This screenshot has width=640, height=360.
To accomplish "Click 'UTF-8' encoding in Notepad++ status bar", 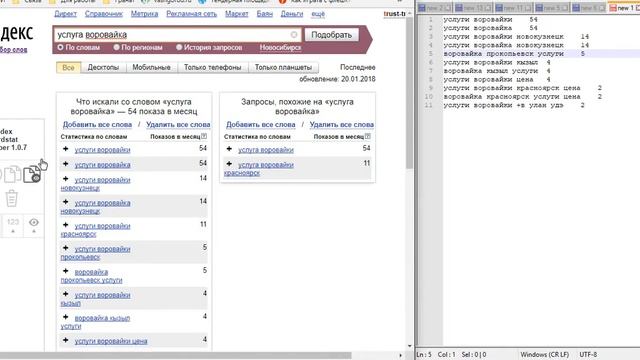I will pyautogui.click(x=588, y=355).
